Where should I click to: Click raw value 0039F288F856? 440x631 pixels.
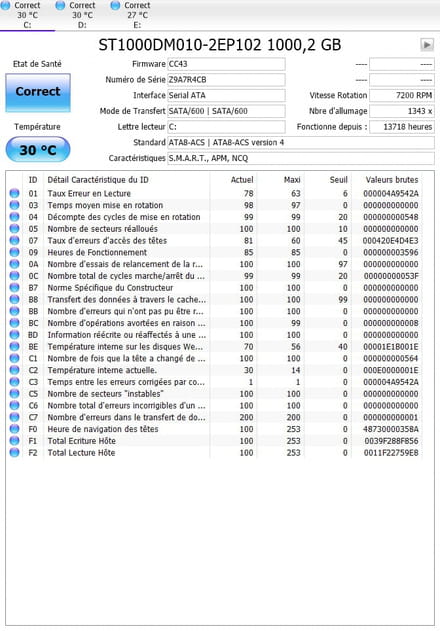(391, 441)
